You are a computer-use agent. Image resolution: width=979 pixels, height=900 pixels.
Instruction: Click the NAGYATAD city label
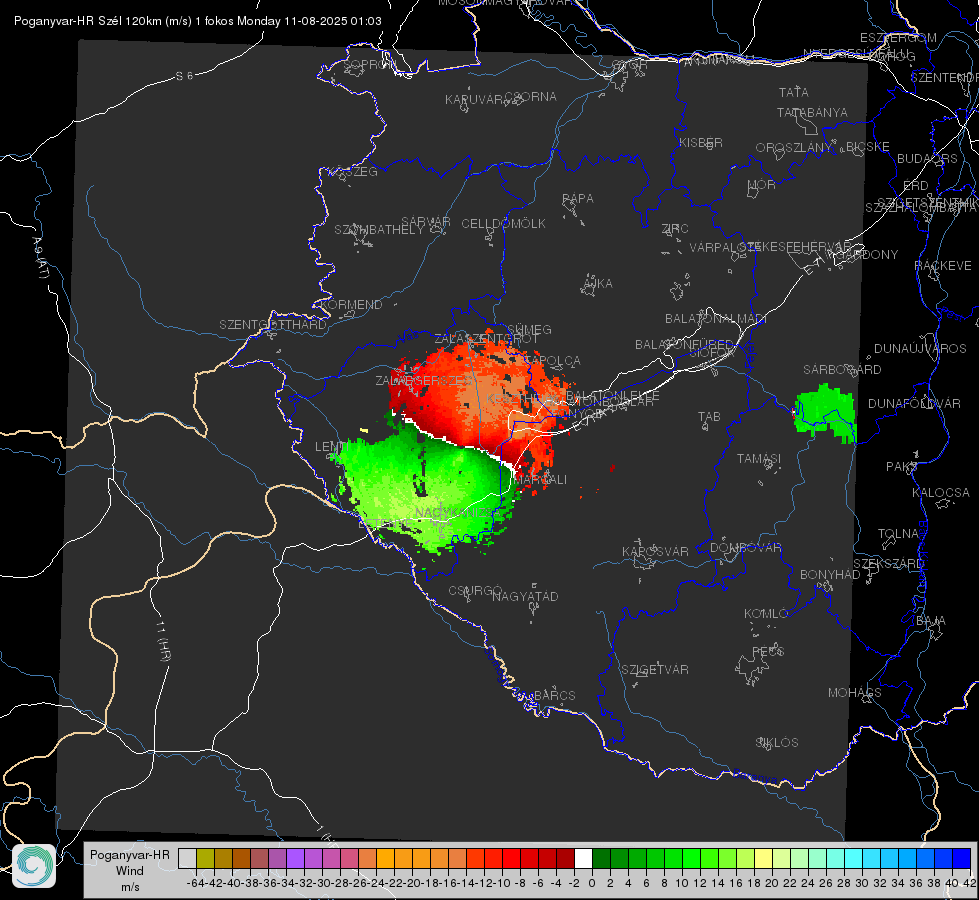point(525,596)
